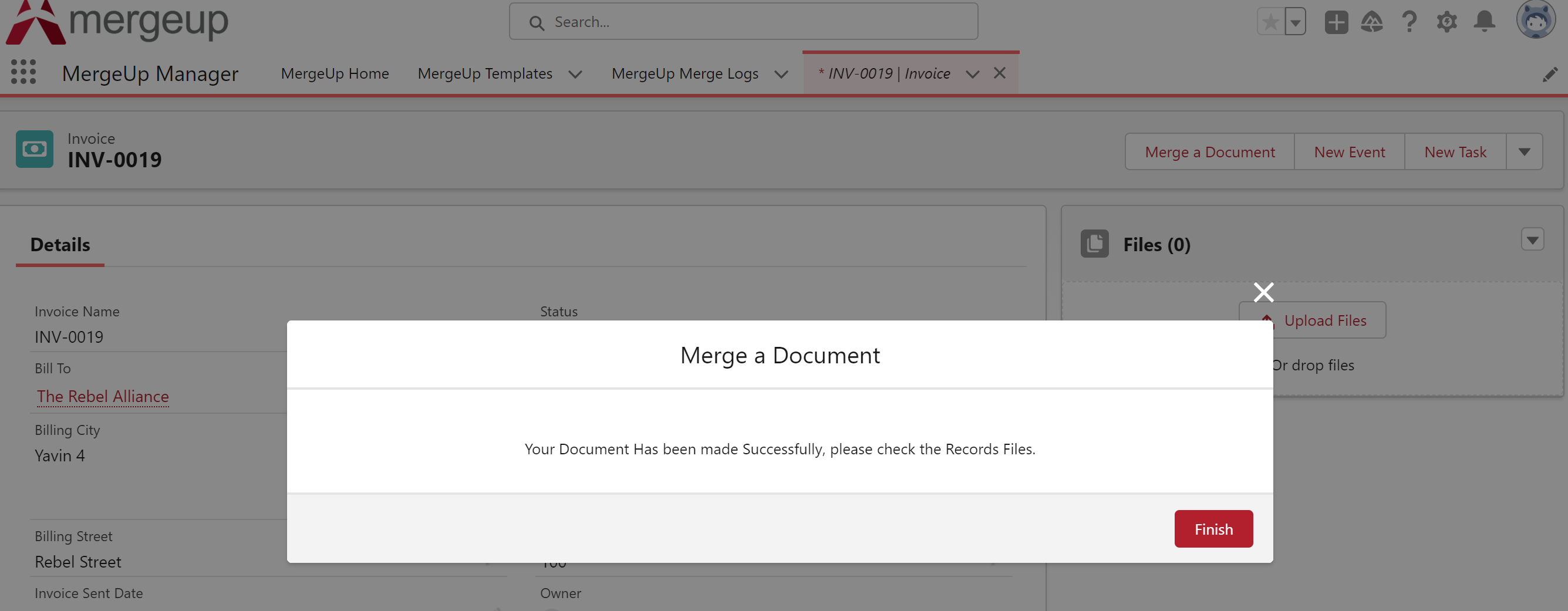Open the App Launcher grid icon
This screenshot has width=1568, height=611.
pos(23,72)
